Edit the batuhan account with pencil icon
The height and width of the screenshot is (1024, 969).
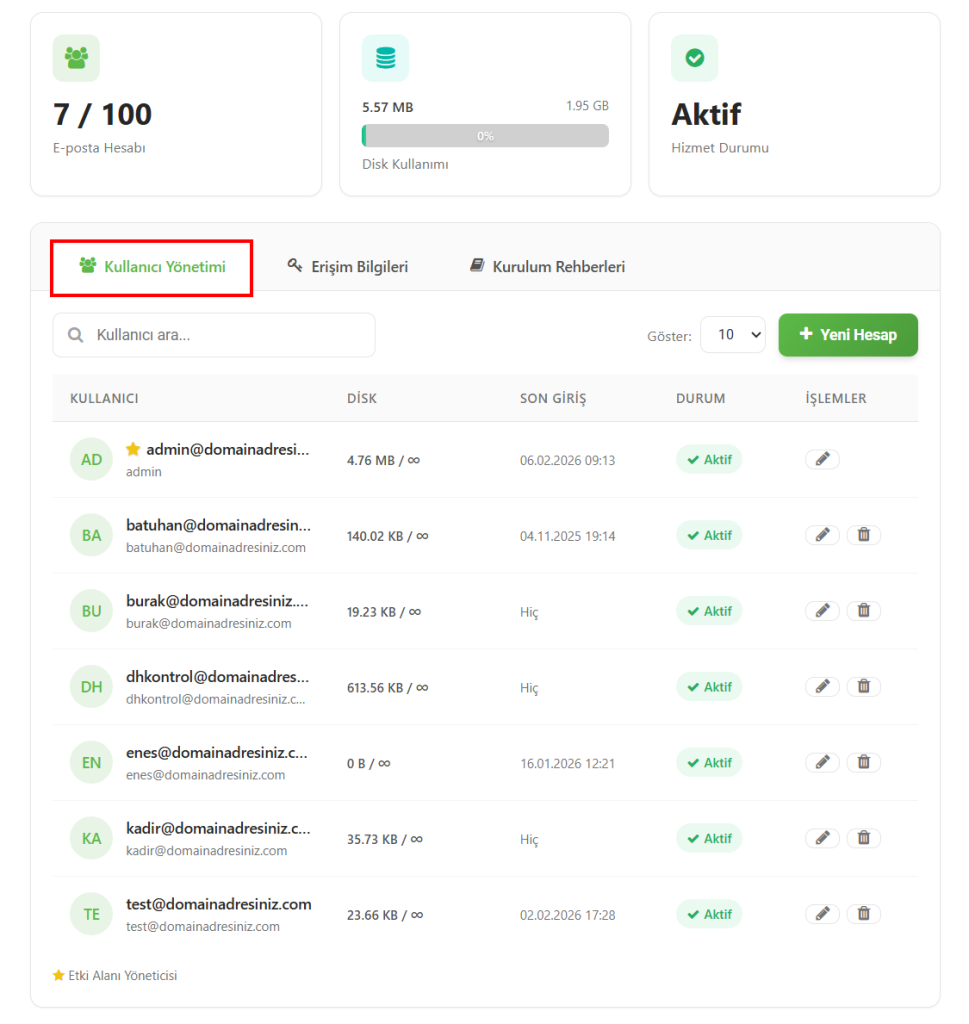click(x=822, y=535)
